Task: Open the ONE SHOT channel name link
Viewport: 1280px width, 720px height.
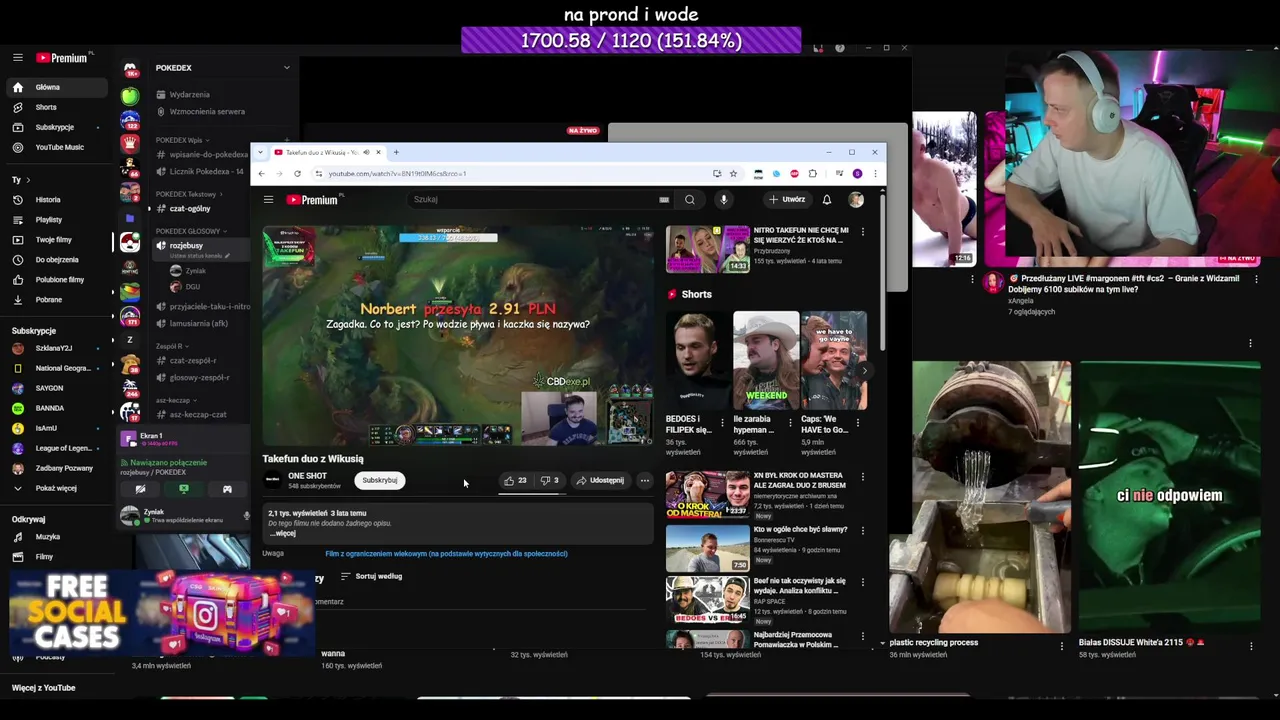Action: click(x=307, y=476)
